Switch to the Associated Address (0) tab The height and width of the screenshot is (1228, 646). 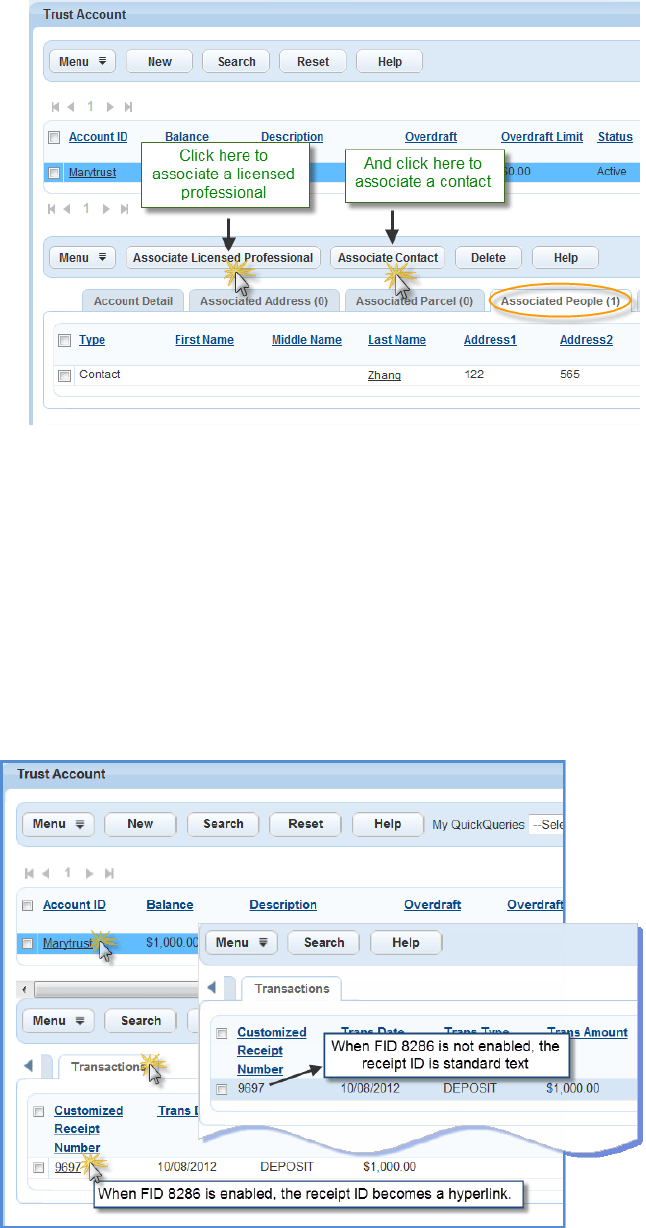pos(264,300)
